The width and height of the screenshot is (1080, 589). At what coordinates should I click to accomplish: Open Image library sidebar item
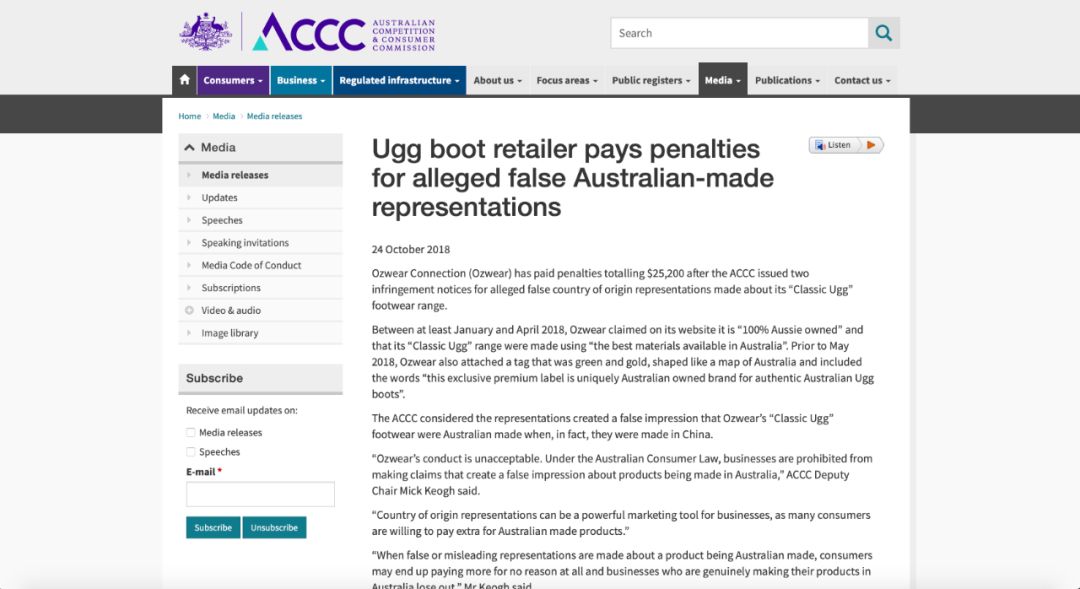click(x=260, y=333)
